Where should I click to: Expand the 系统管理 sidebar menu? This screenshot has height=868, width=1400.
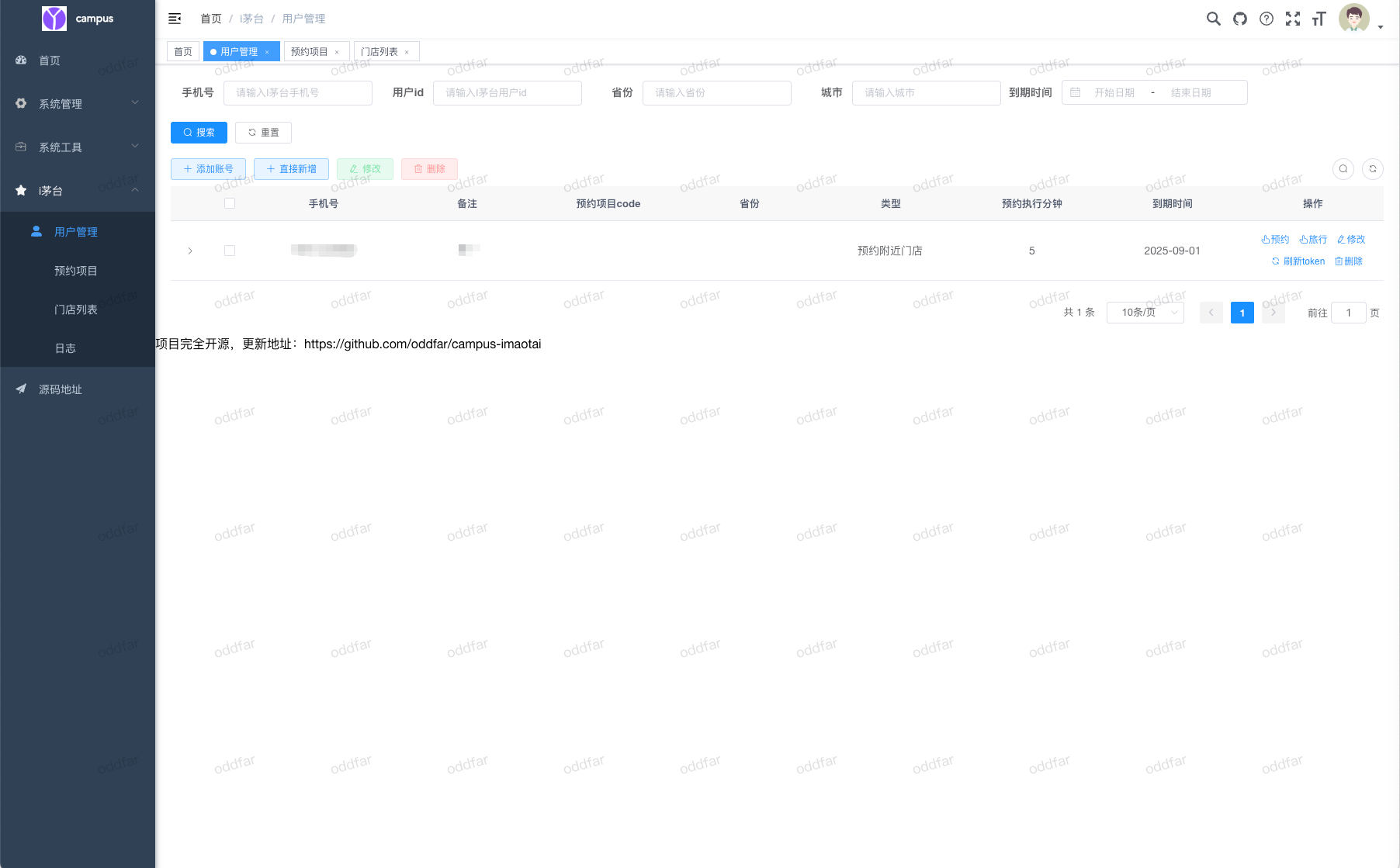pos(78,104)
